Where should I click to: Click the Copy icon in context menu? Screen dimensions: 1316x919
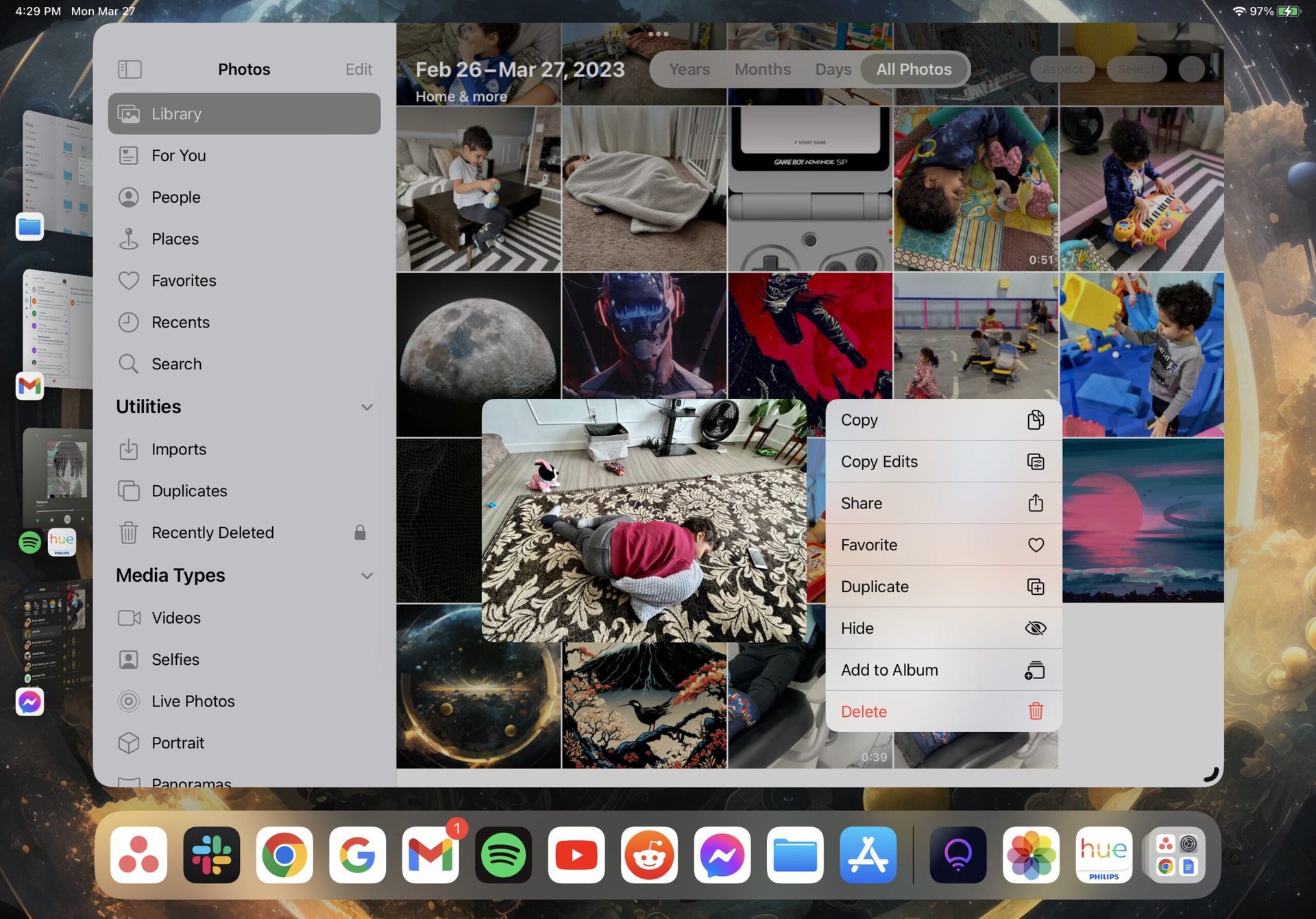point(1036,420)
